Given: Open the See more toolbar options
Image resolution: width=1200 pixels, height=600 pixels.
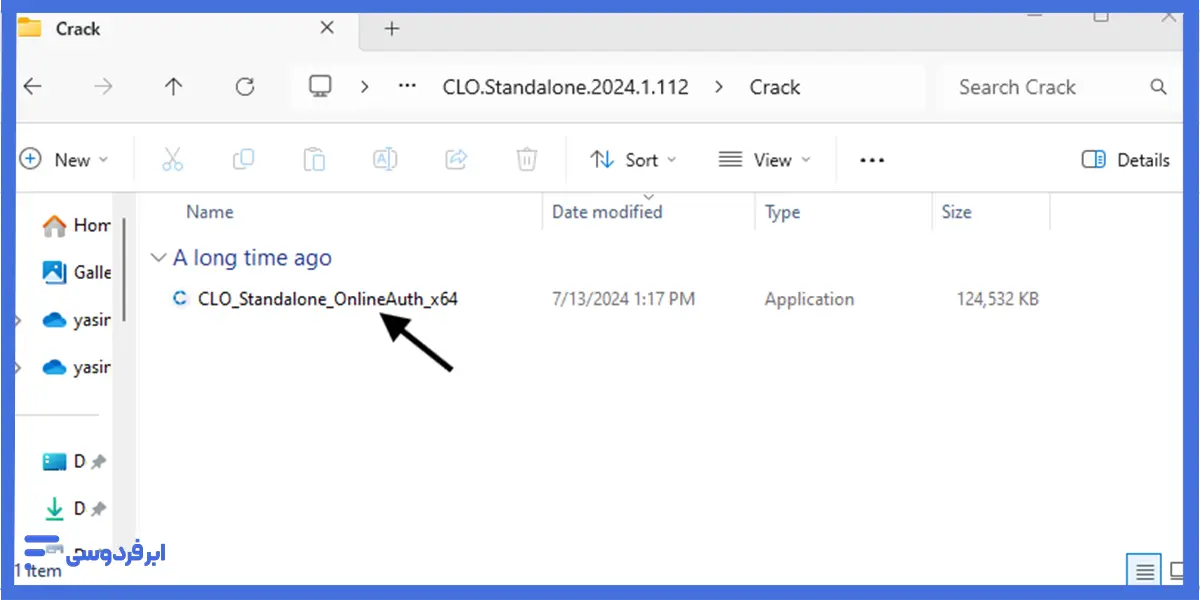Looking at the screenshot, I should point(872,160).
